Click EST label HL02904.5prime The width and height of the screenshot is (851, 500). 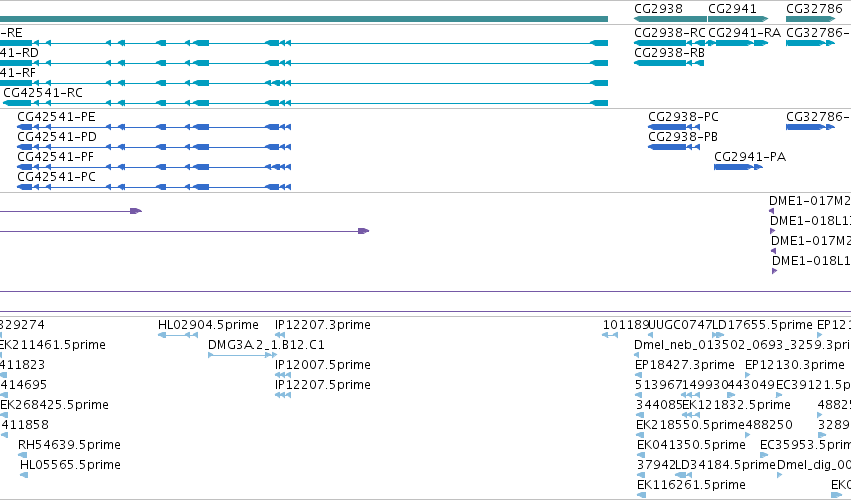point(208,325)
